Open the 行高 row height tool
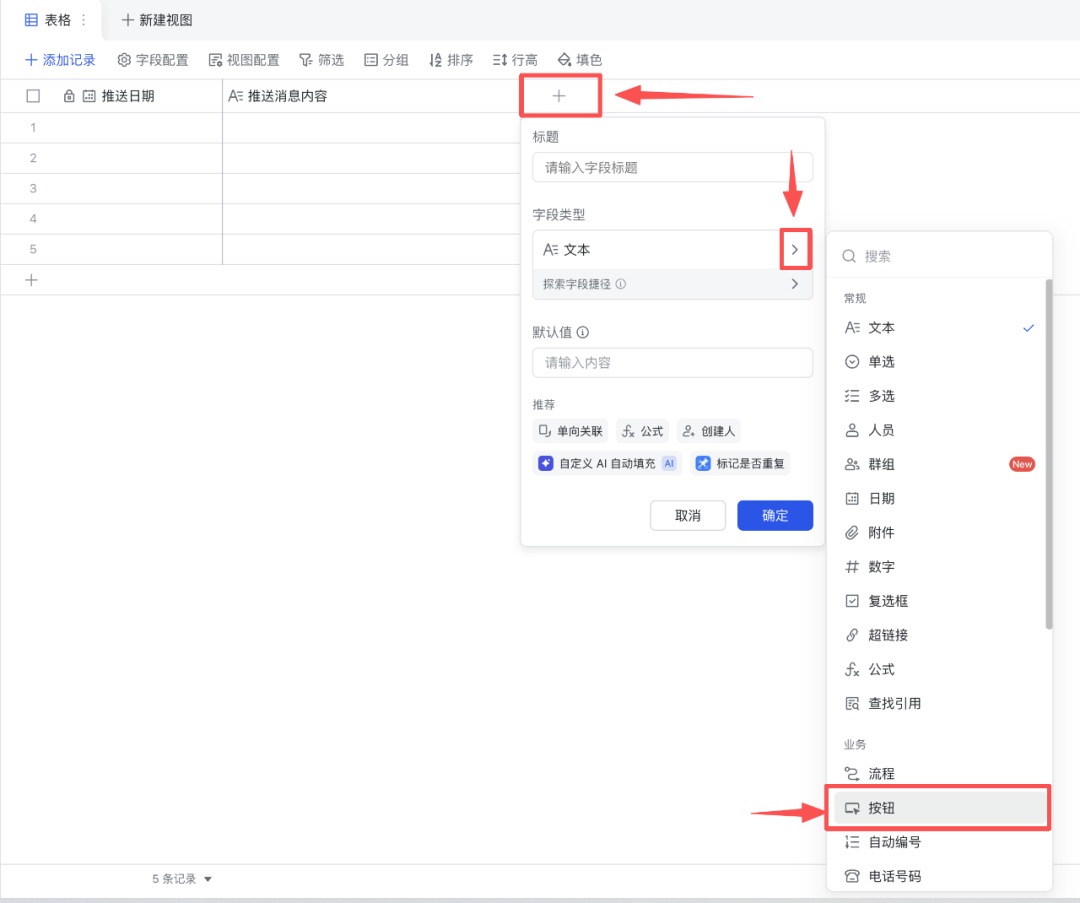Viewport: 1080px width, 903px height. click(515, 60)
